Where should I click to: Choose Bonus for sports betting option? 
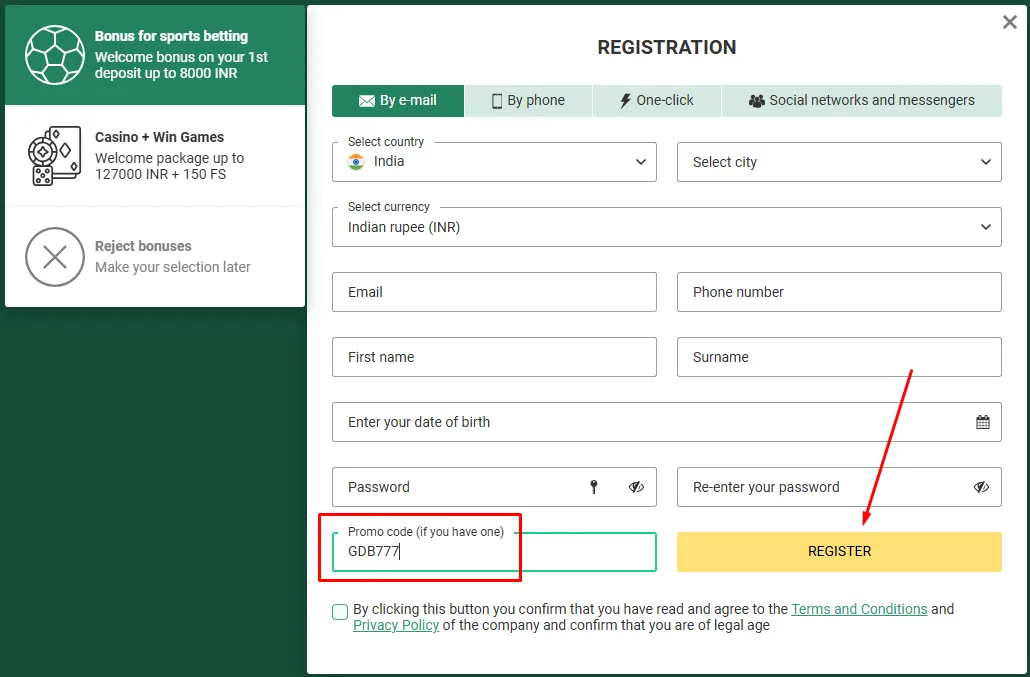155,55
